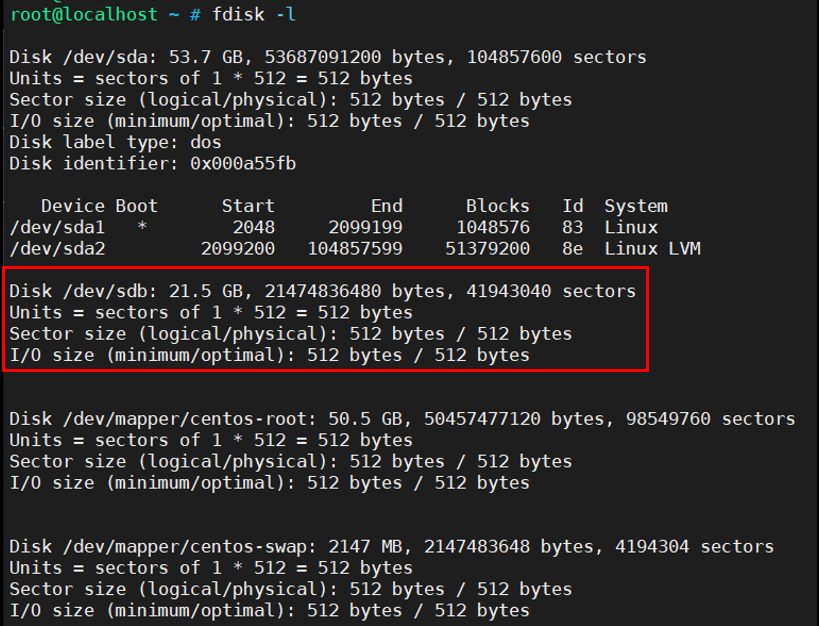Click the '41943040 sectors' value
This screenshot has height=626, width=819.
click(x=551, y=291)
